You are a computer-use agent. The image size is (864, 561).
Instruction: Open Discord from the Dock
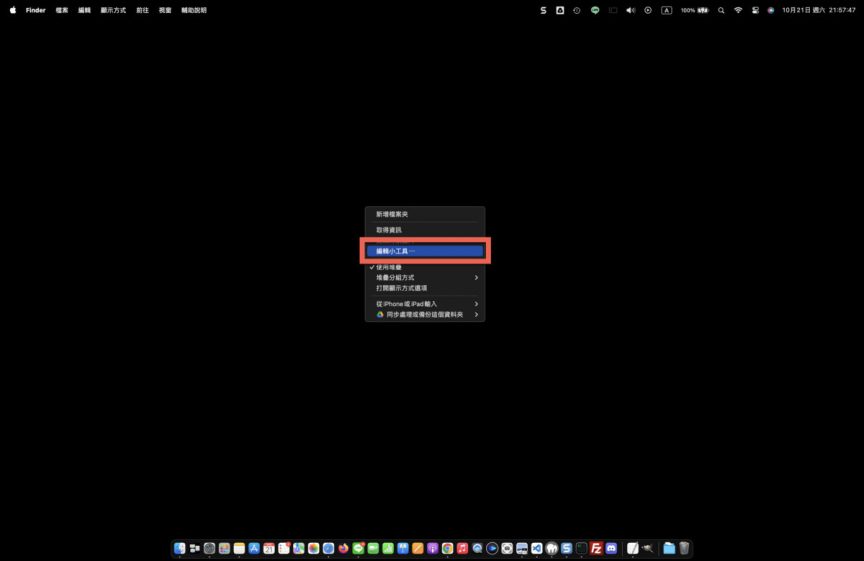(x=611, y=548)
